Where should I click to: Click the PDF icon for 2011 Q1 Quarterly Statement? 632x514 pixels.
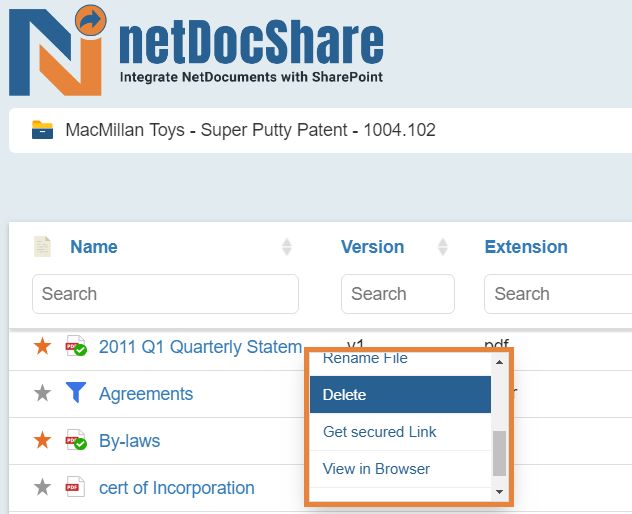click(x=76, y=346)
